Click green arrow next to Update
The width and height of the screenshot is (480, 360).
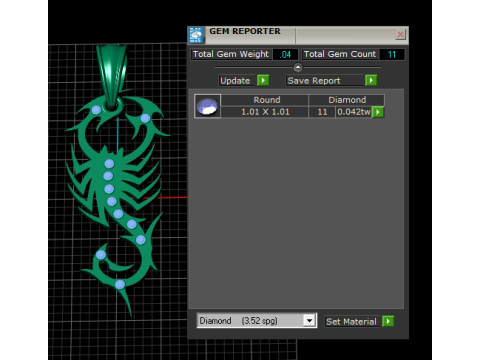tap(263, 80)
